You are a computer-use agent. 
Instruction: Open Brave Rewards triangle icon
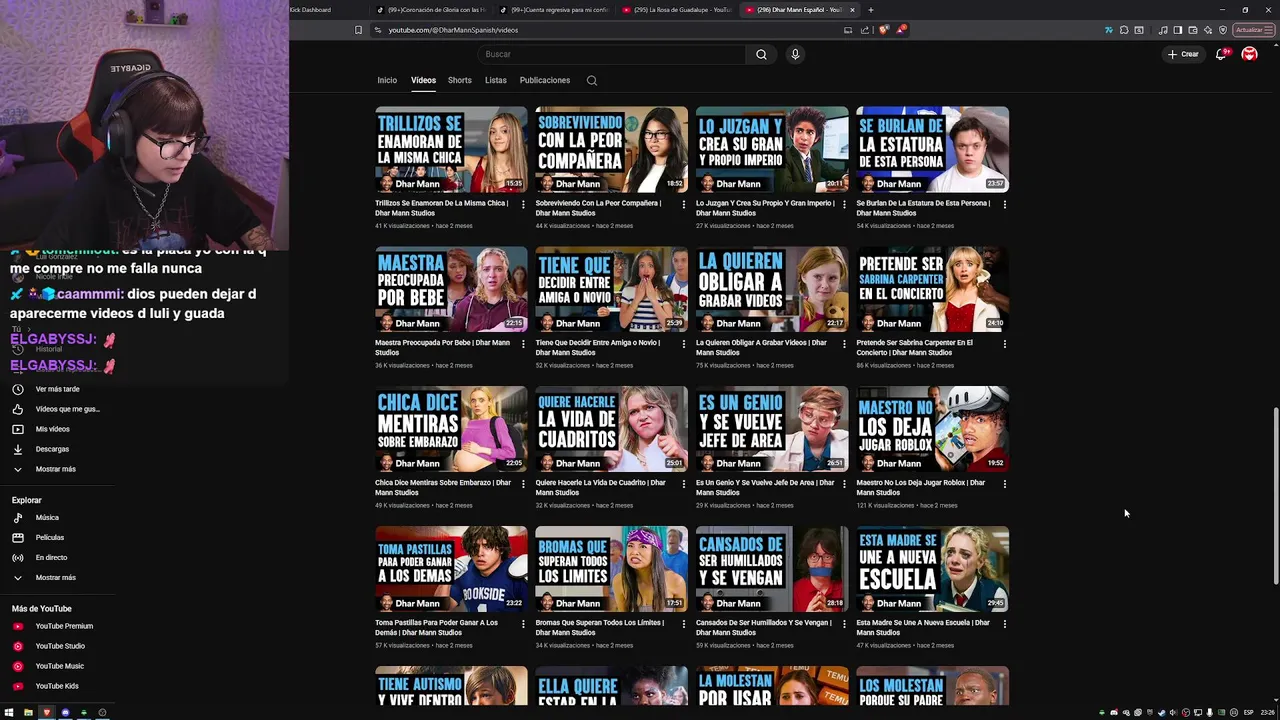click(x=900, y=30)
